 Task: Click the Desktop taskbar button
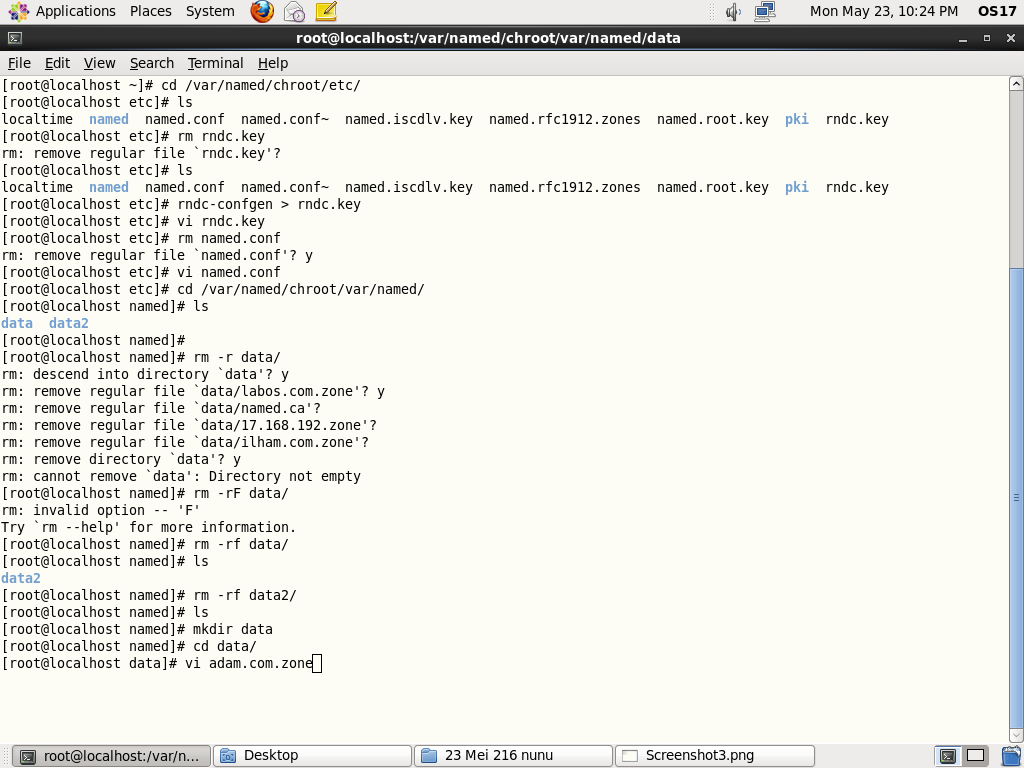[x=312, y=755]
